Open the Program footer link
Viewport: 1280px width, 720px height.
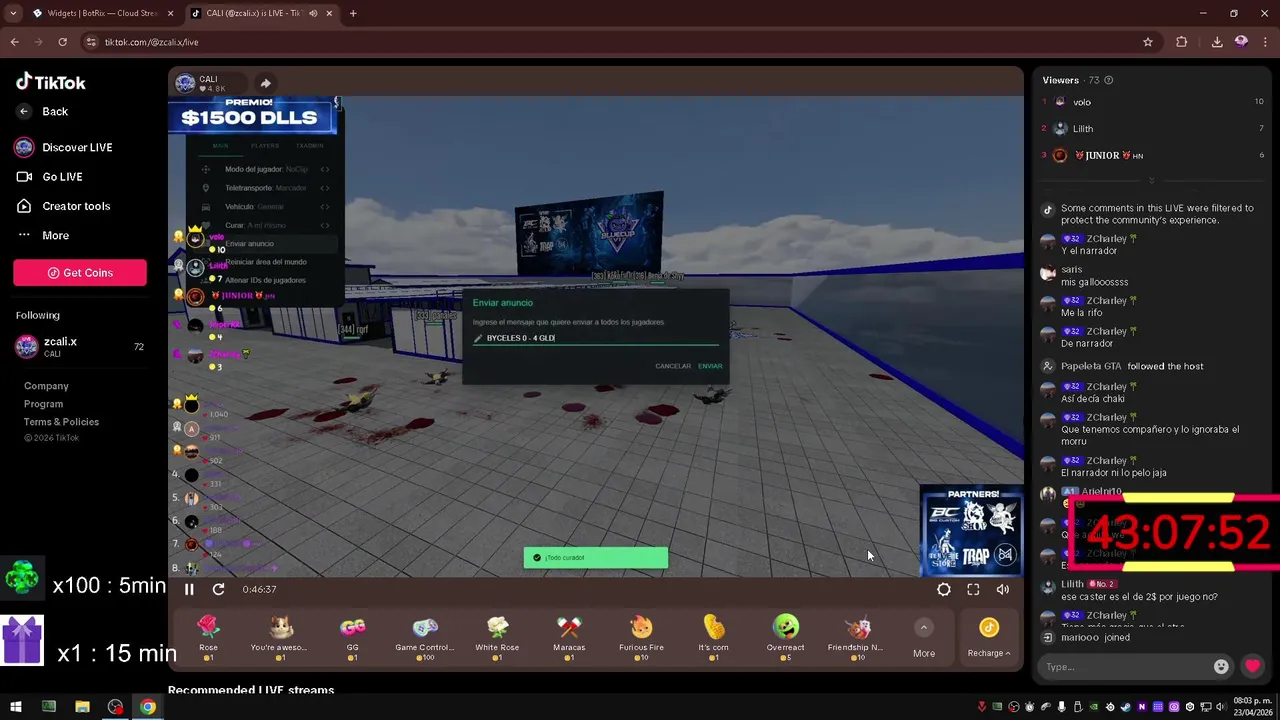coord(43,404)
